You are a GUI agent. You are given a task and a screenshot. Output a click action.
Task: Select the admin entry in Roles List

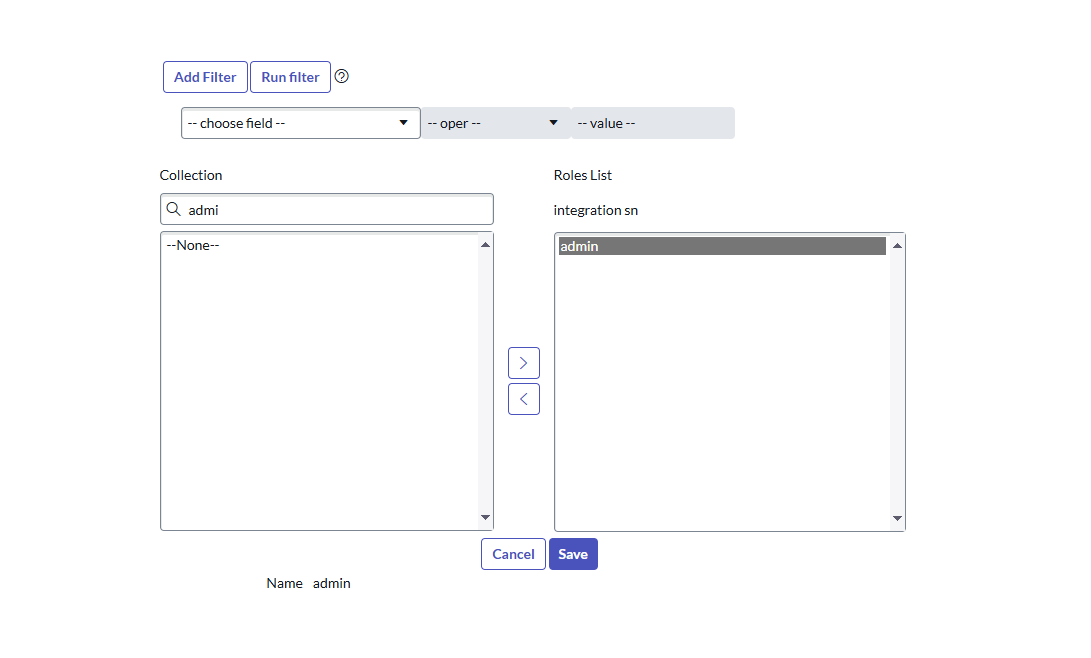click(x=721, y=246)
